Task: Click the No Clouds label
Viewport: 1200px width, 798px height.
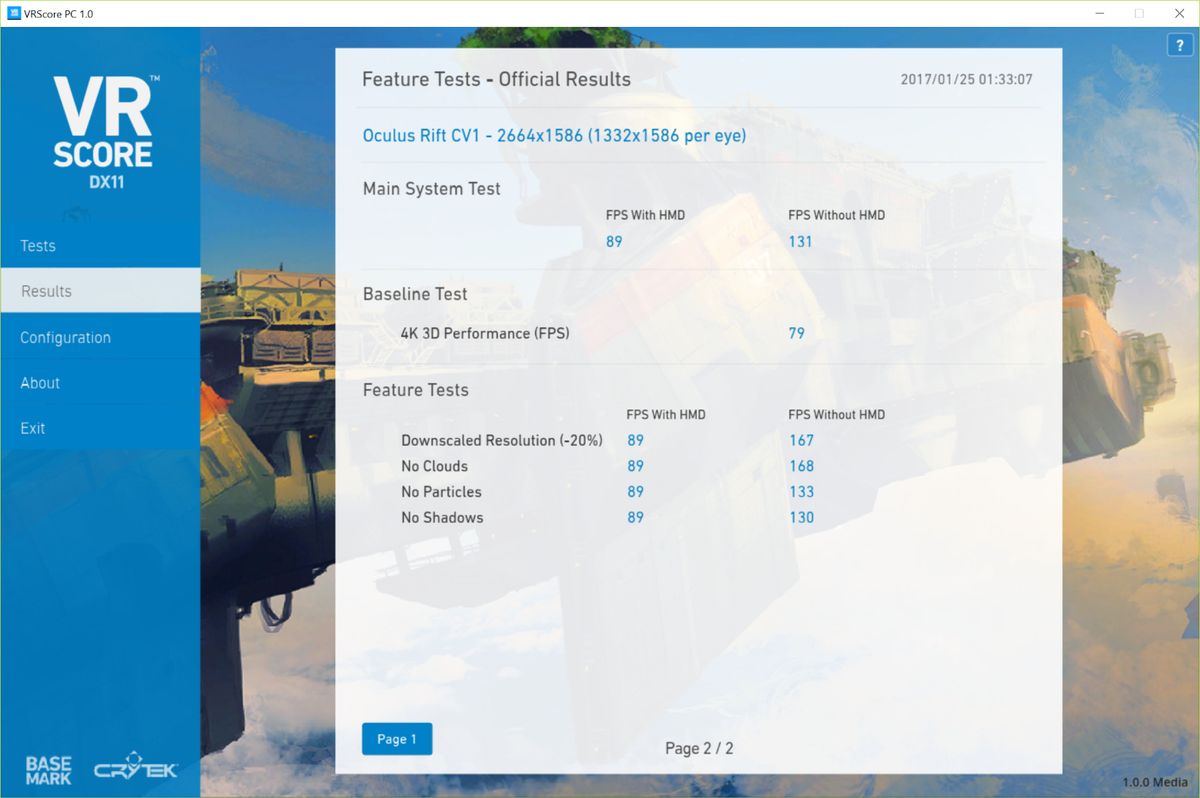Action: [434, 466]
